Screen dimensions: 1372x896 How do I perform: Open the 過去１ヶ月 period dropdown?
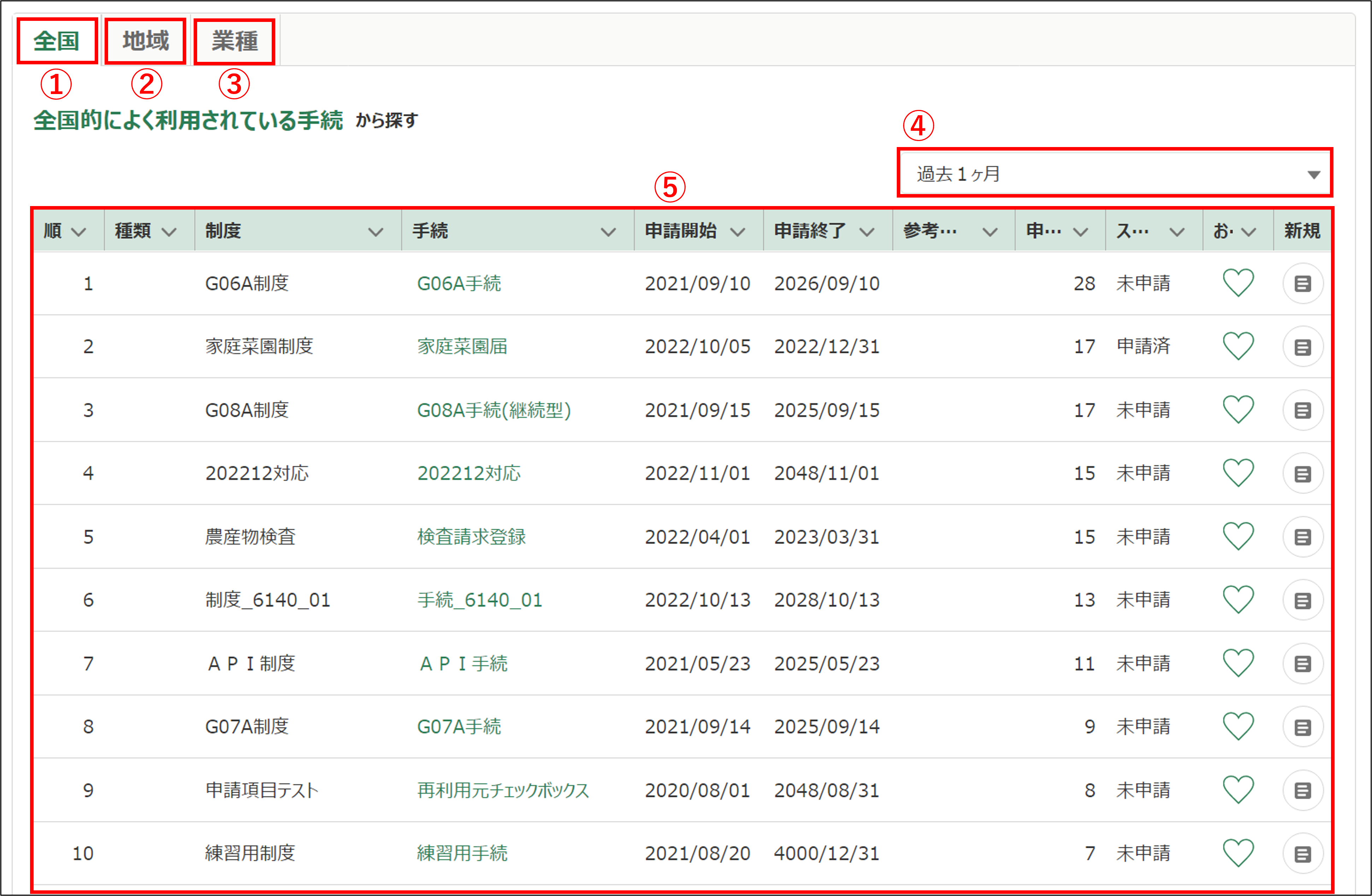coord(1114,174)
